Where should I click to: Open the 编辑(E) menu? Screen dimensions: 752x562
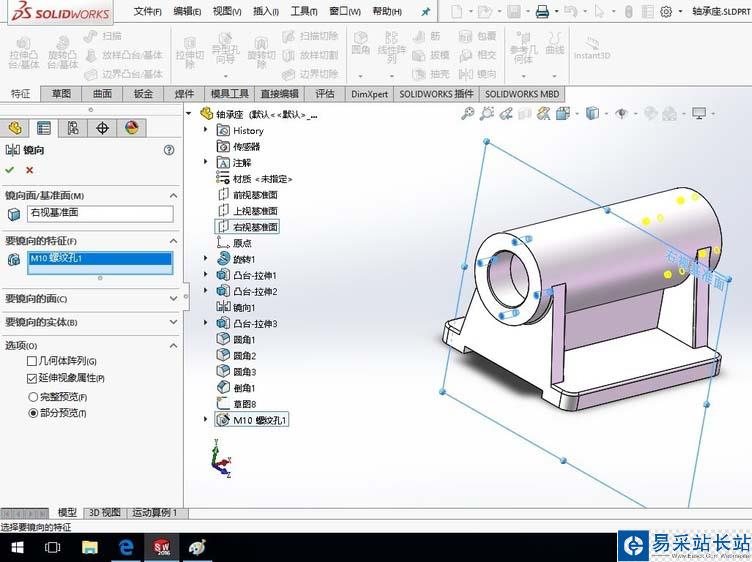click(x=187, y=12)
